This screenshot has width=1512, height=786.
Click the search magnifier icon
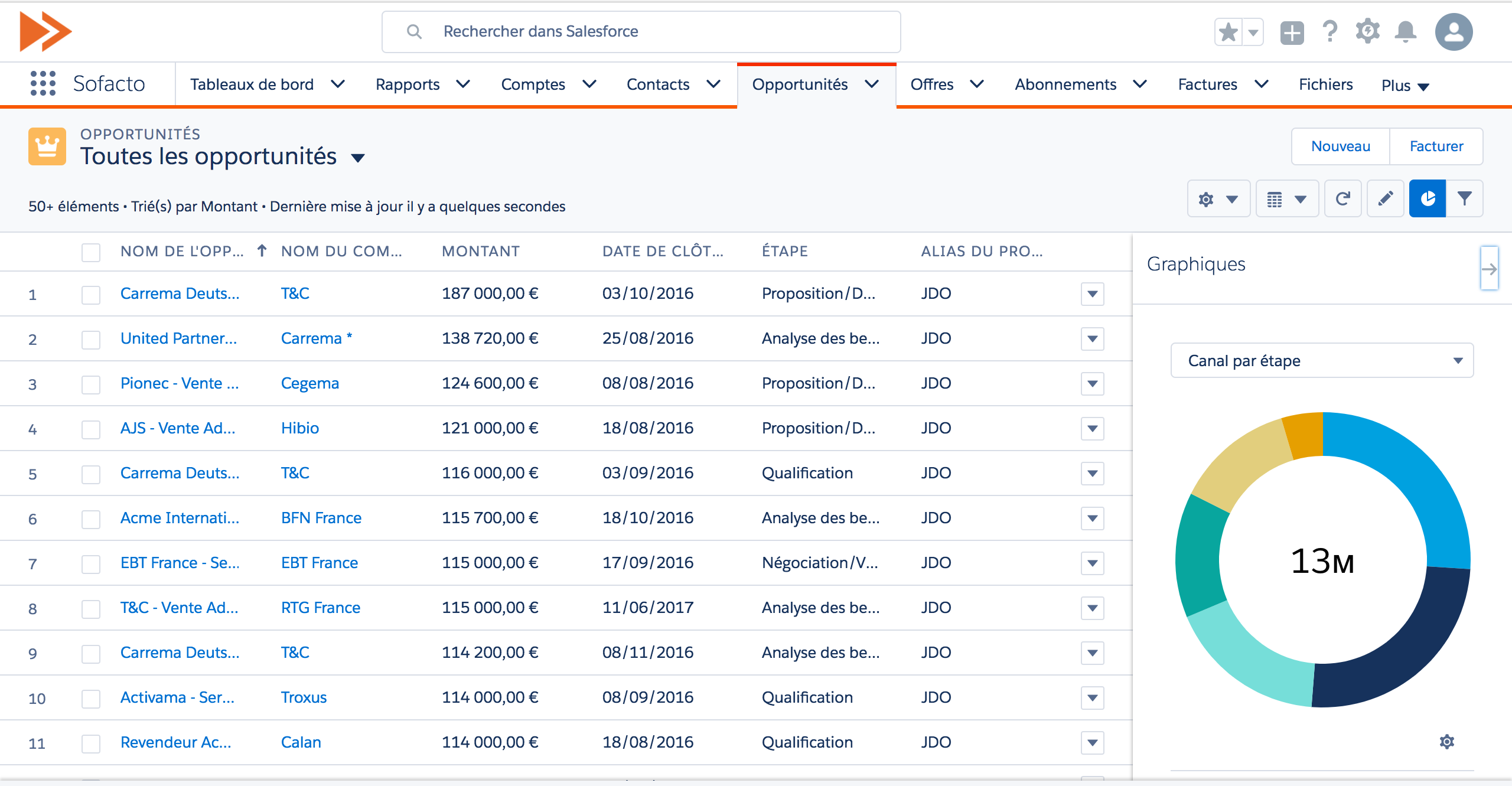point(415,32)
